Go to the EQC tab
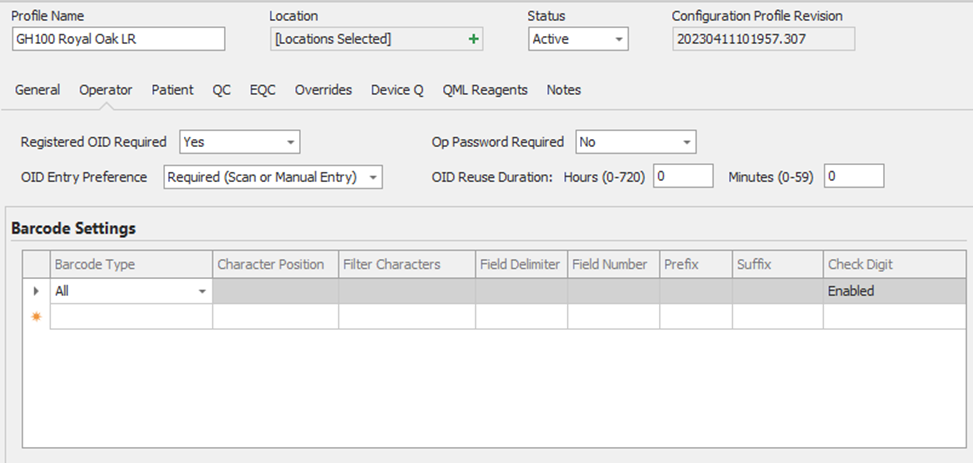 point(263,90)
